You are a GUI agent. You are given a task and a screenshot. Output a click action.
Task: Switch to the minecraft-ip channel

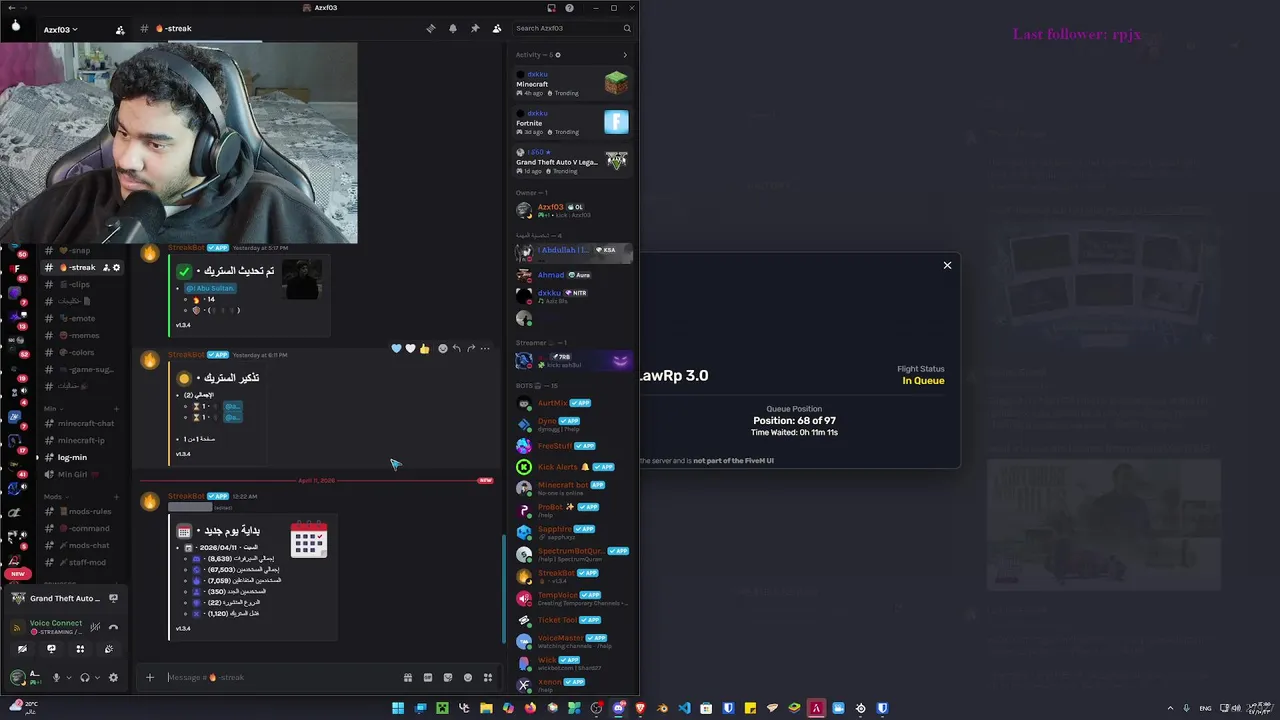(x=83, y=440)
